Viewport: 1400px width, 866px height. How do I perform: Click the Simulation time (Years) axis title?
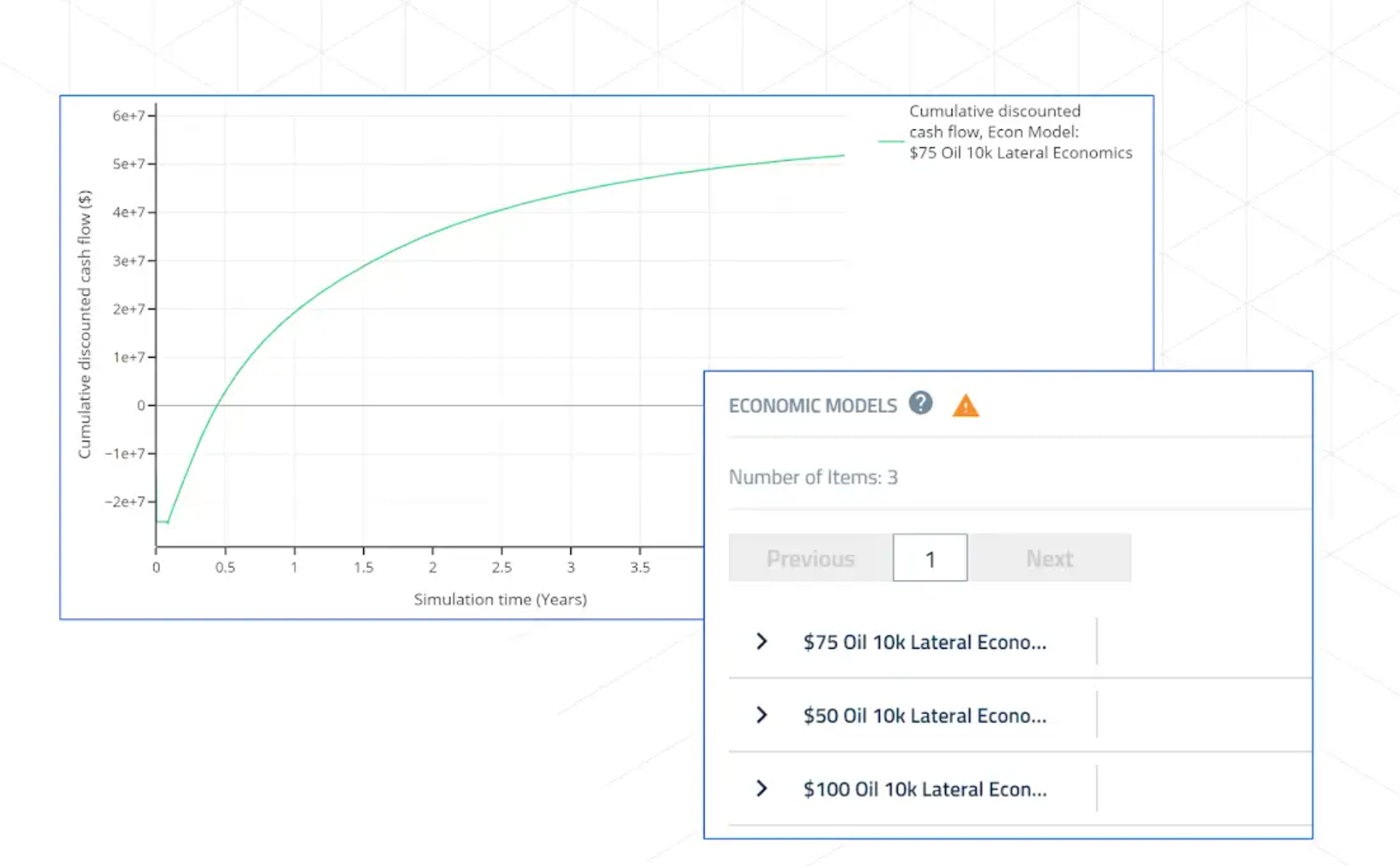point(501,599)
